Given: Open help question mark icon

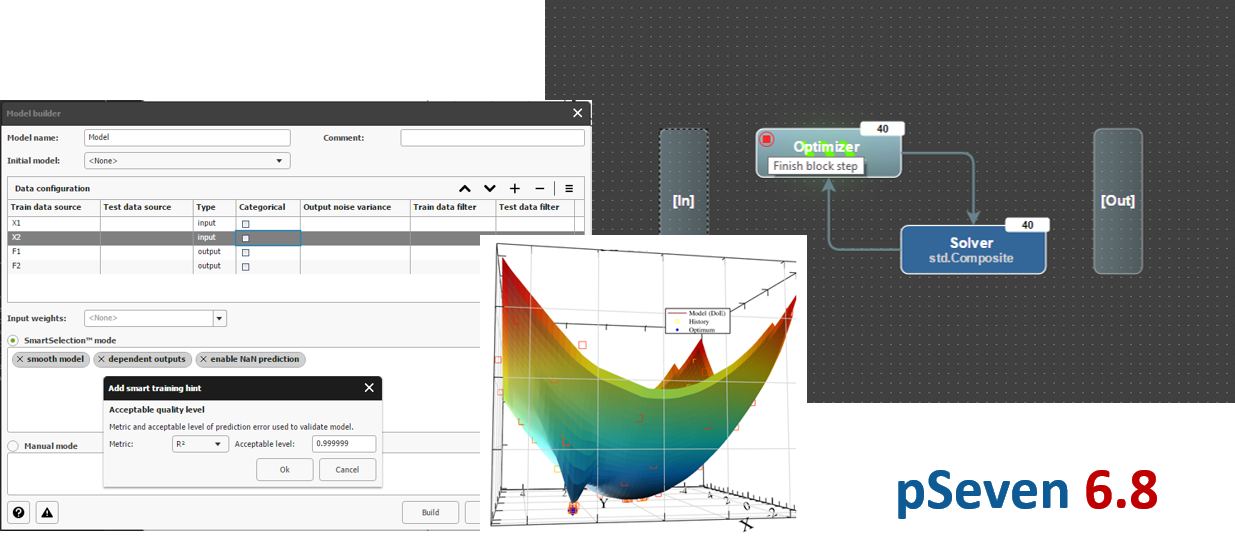Looking at the screenshot, I should [19, 512].
